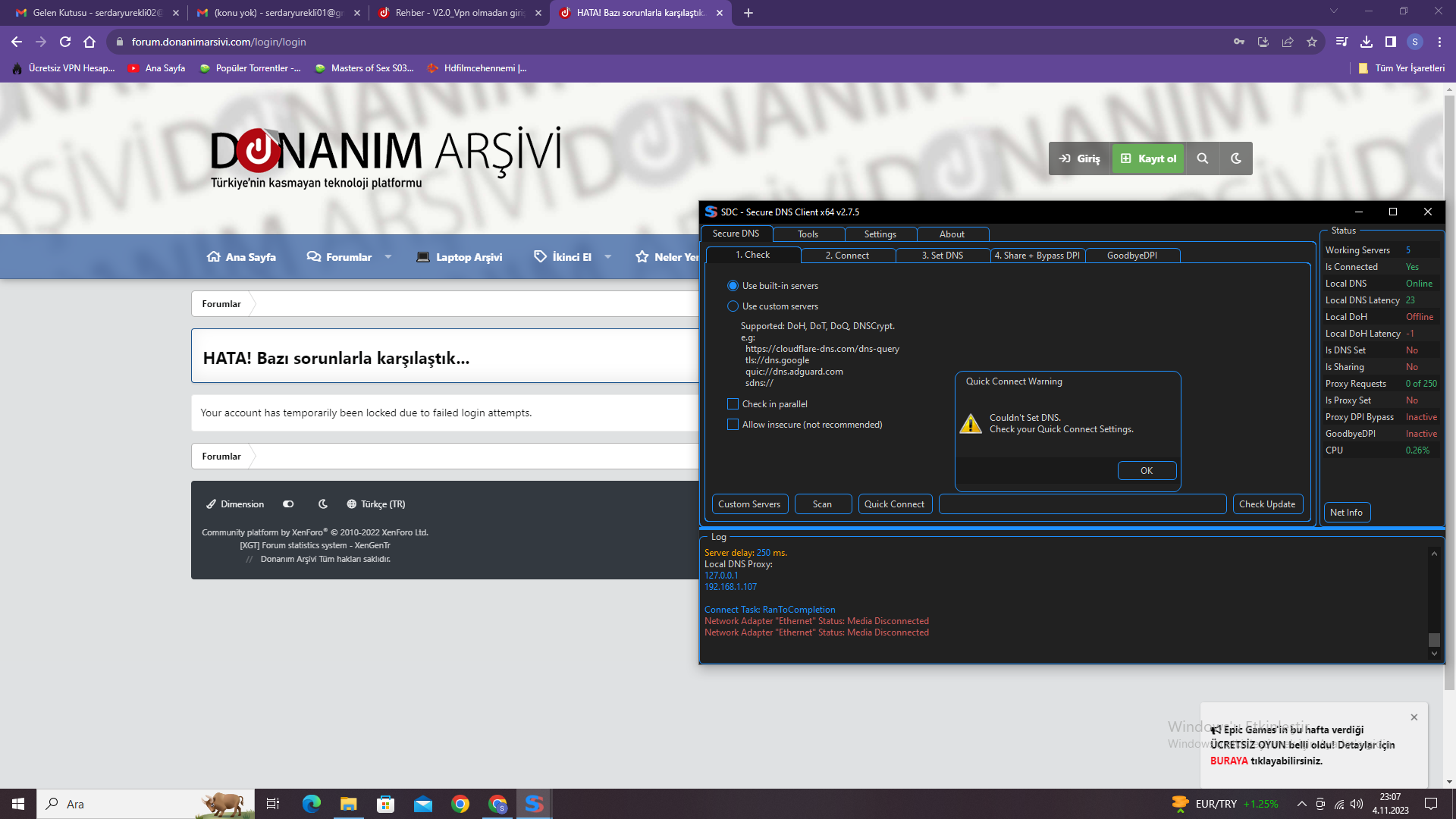Click the Net Info button
The image size is (1456, 819).
click(1347, 513)
